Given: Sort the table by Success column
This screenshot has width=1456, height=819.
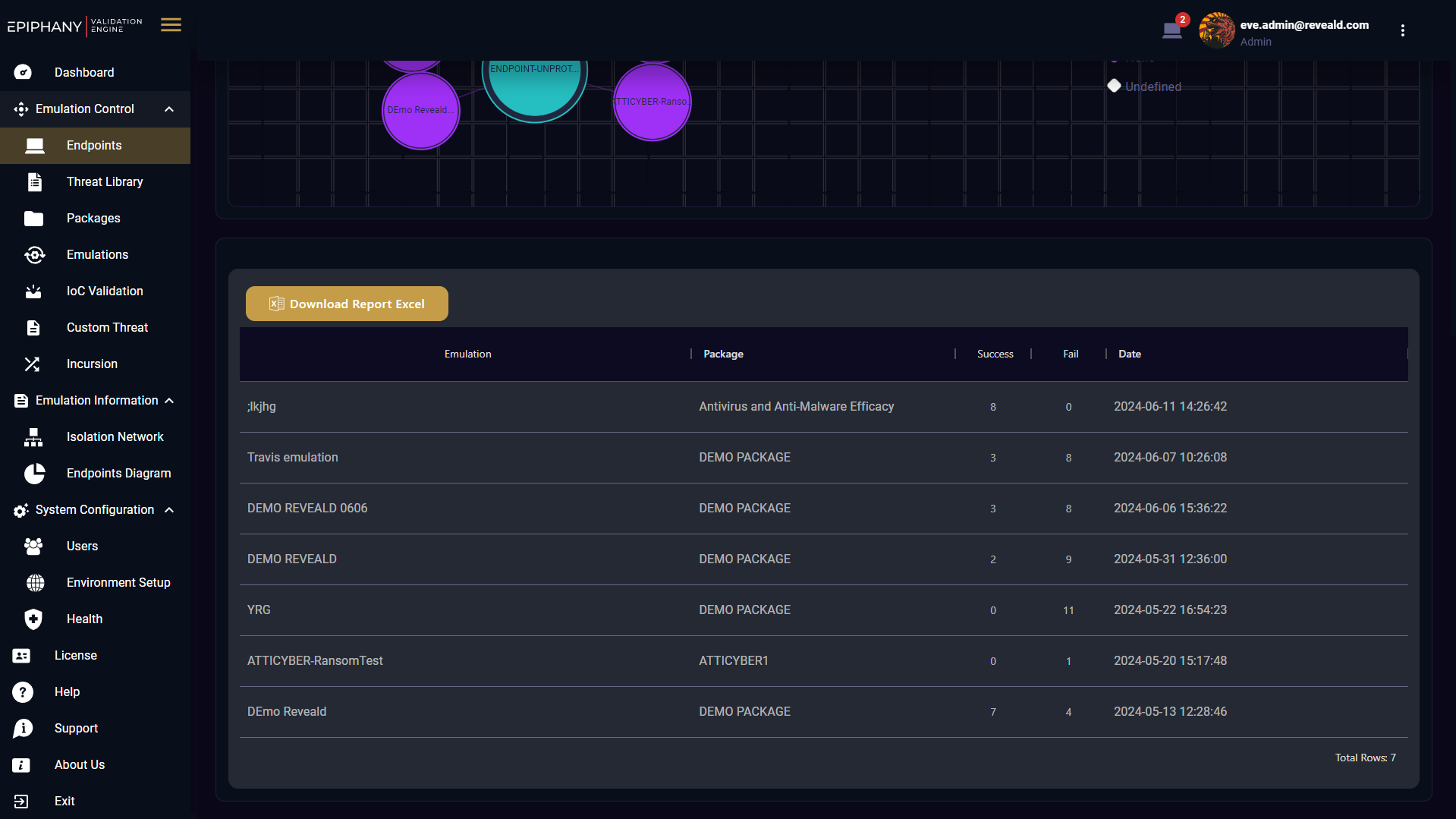Looking at the screenshot, I should click(x=995, y=354).
